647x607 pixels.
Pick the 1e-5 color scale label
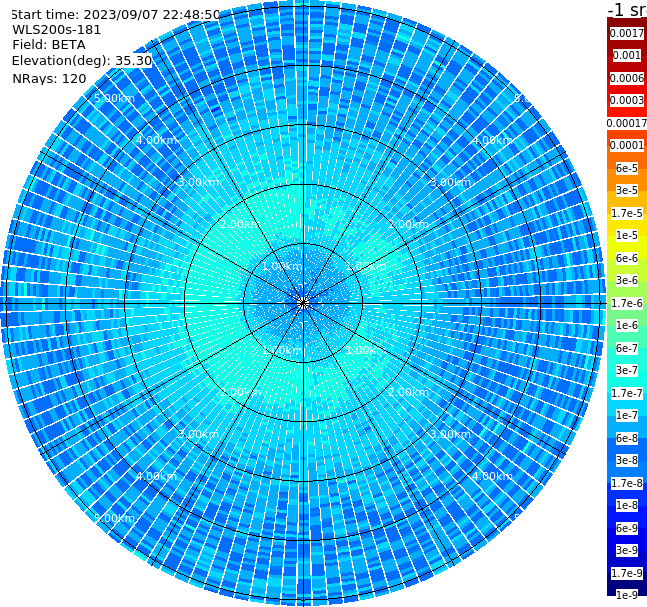(627, 235)
